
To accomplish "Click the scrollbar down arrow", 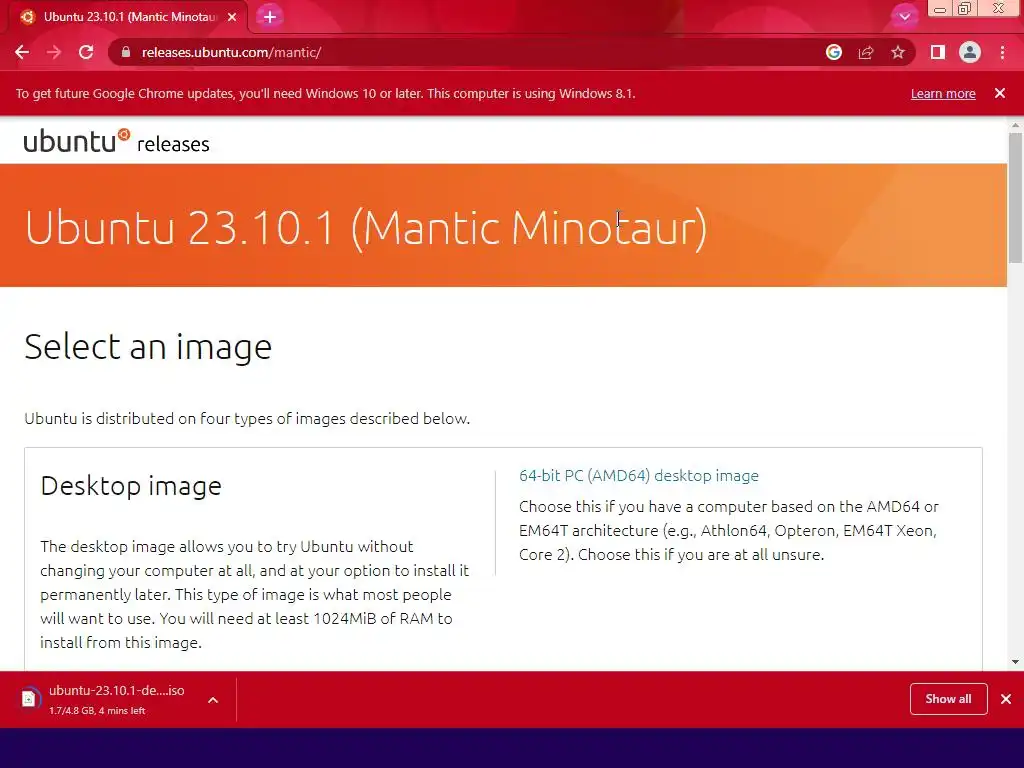I will coord(1015,662).
